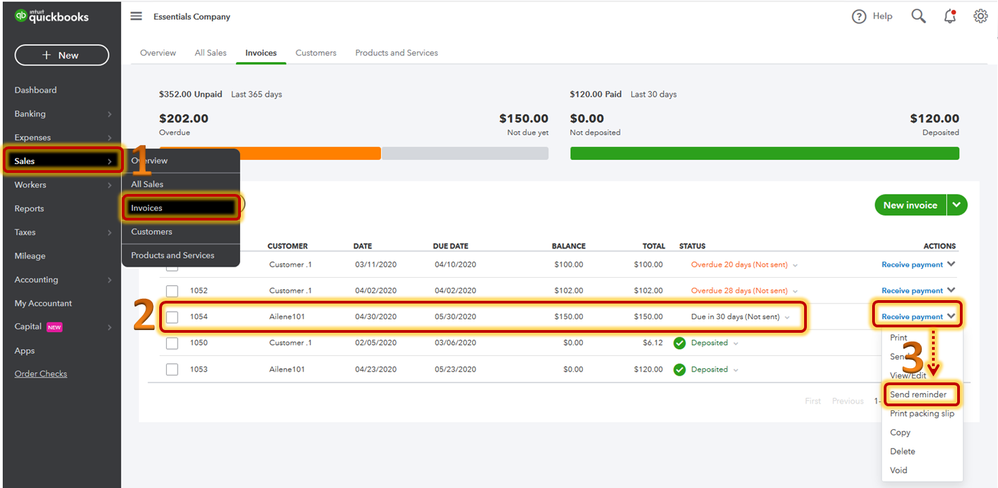Open the Help question mark icon

pyautogui.click(x=859, y=17)
